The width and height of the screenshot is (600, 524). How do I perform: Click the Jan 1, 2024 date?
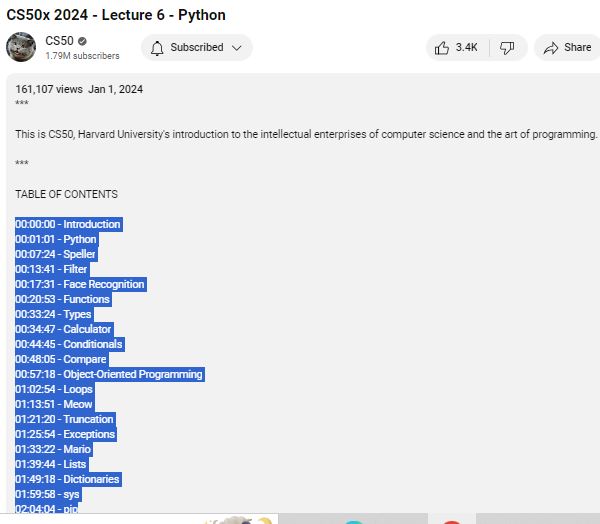click(x=116, y=89)
